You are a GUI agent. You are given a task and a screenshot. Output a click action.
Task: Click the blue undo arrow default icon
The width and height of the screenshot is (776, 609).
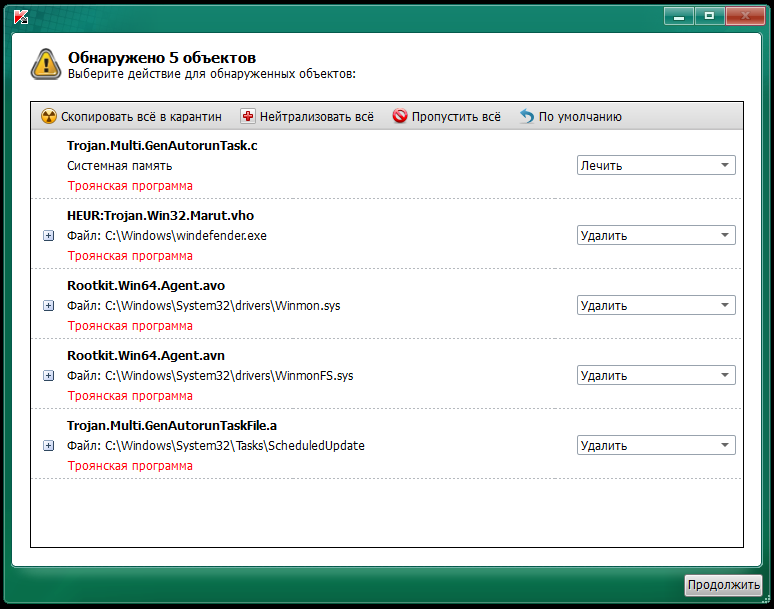click(x=527, y=117)
